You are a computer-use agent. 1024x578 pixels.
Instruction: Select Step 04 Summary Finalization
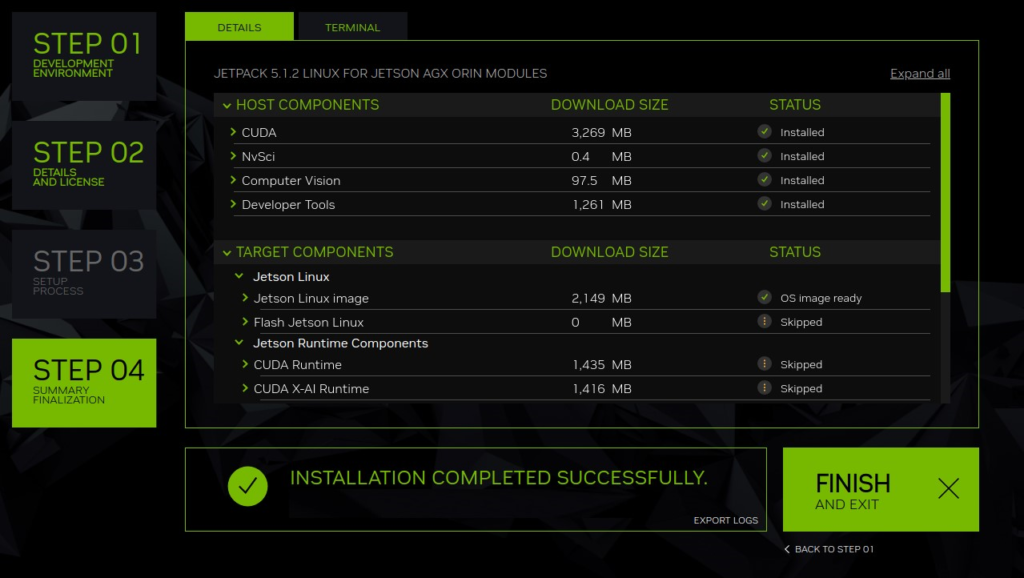pos(84,383)
